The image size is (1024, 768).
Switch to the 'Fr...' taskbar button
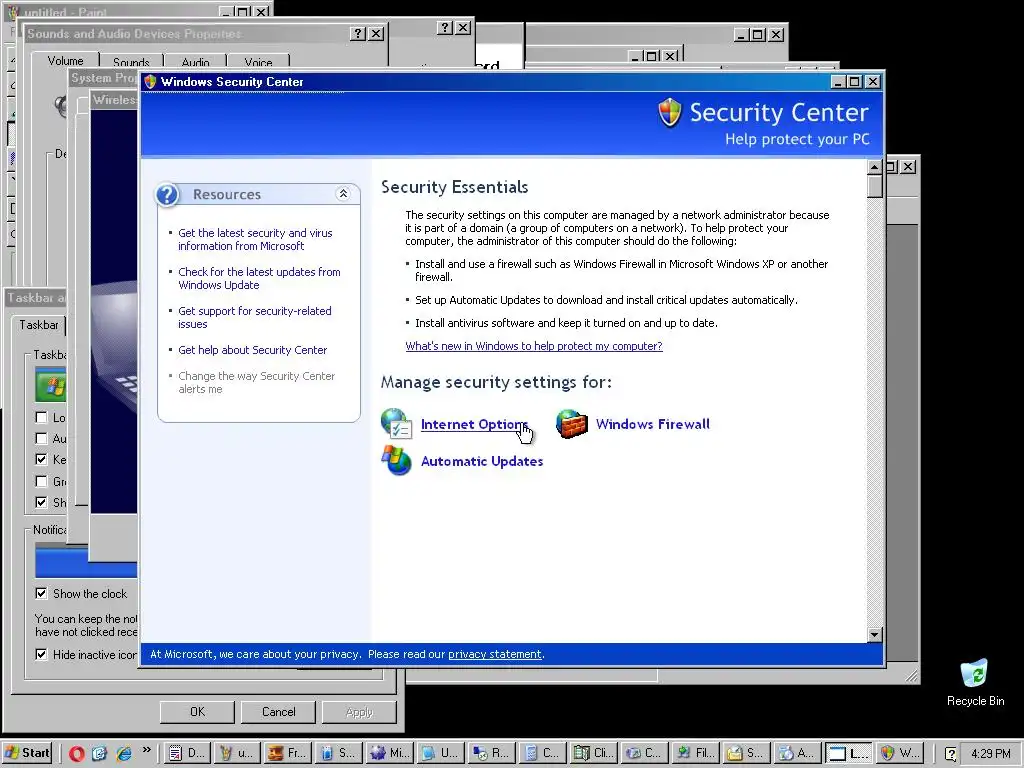coord(287,753)
